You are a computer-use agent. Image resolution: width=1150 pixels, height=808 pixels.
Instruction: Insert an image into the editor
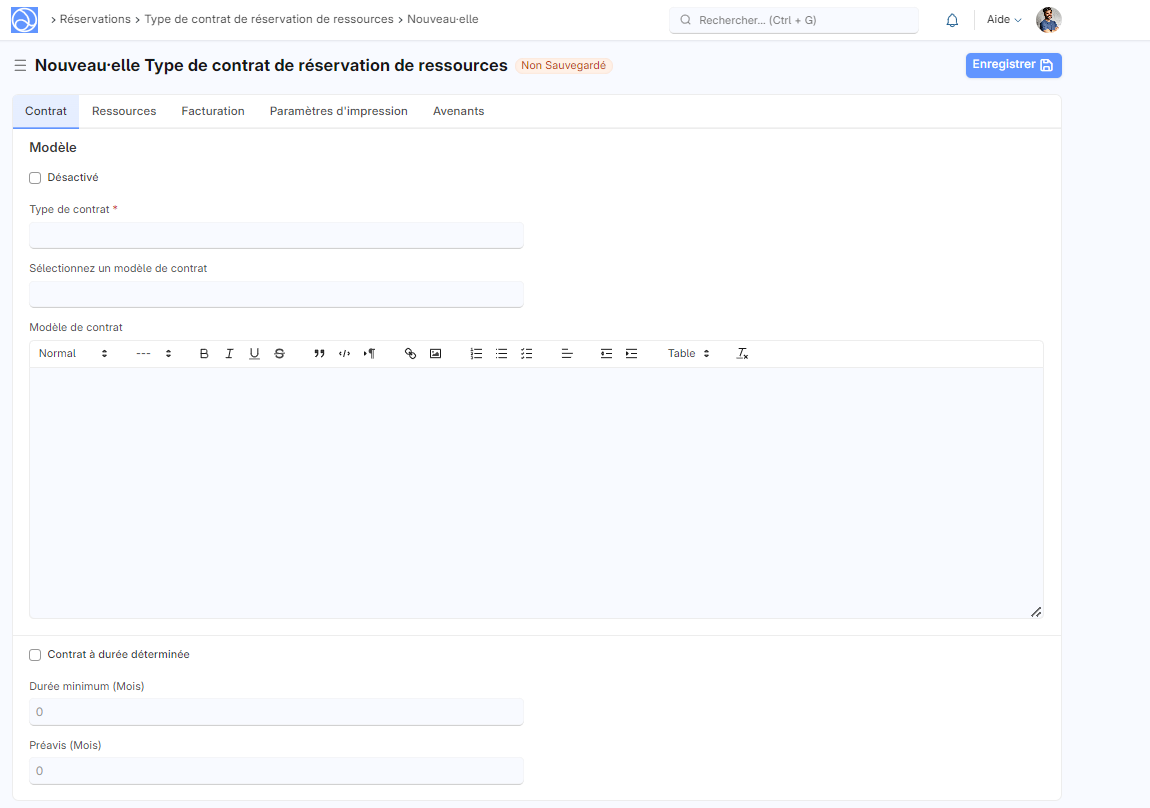pos(435,354)
